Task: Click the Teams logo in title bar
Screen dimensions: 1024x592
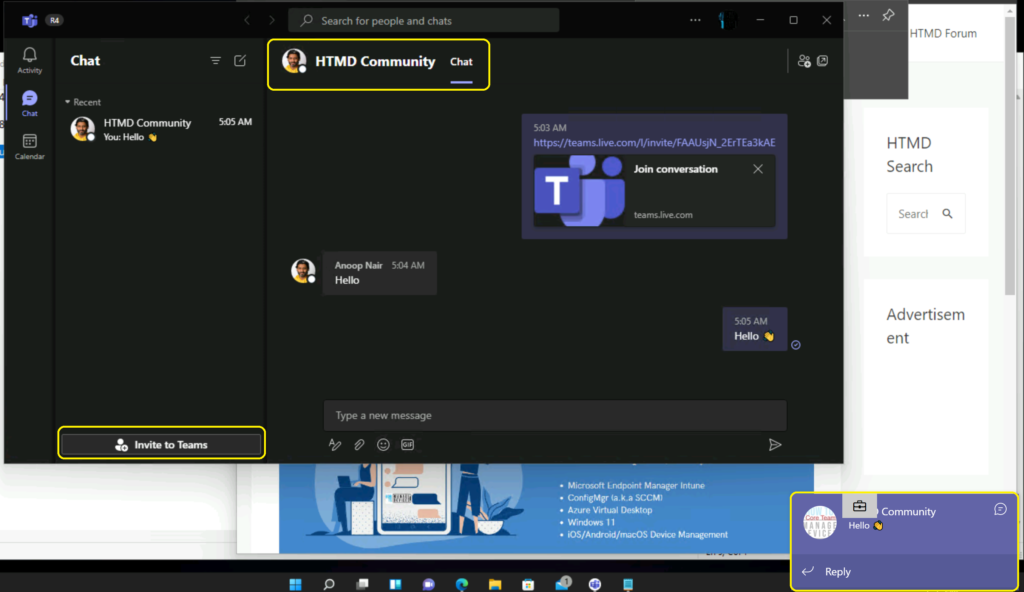Action: click(x=29, y=20)
